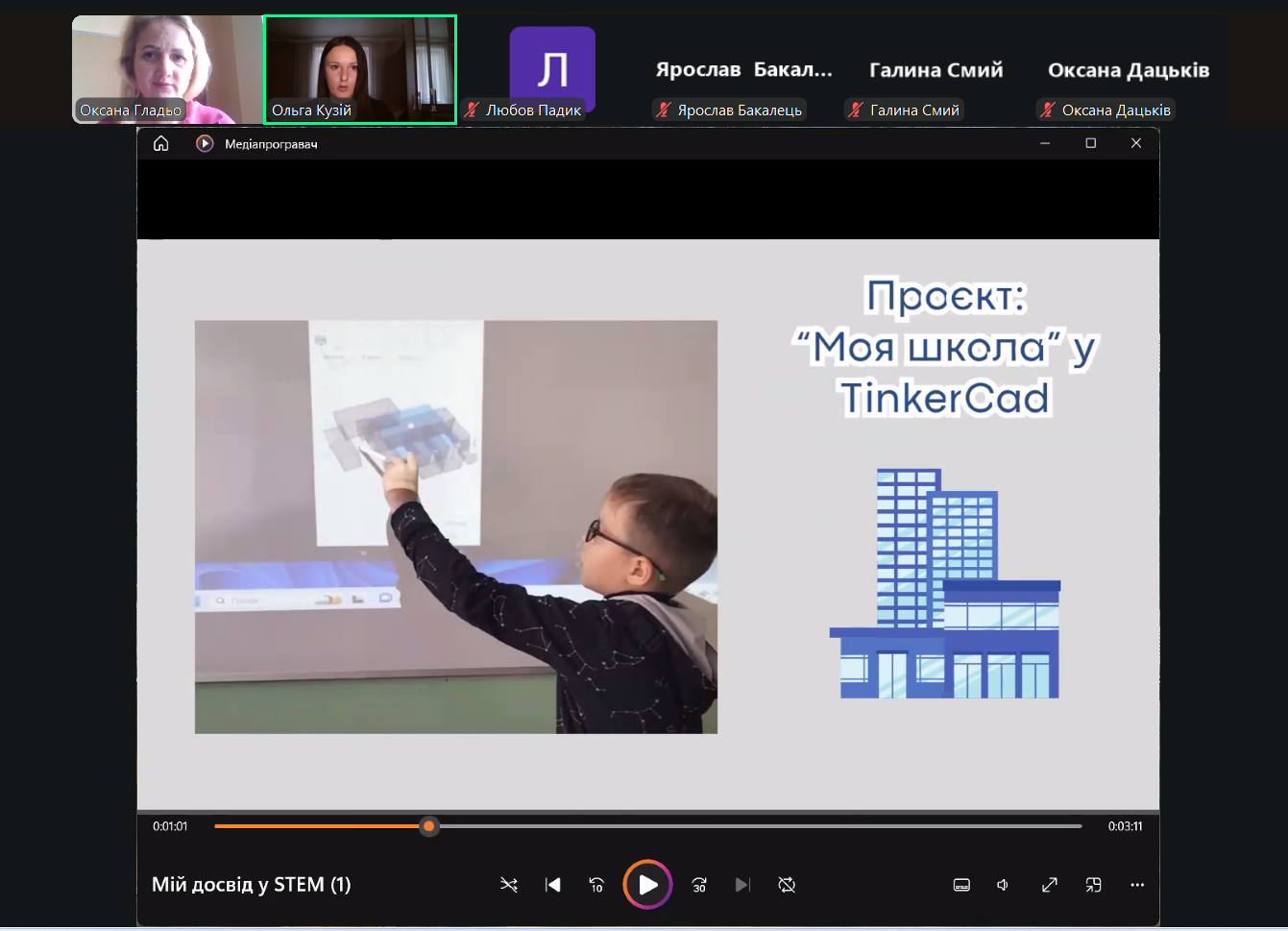This screenshot has width=1288, height=931.
Task: Toggle repeat mode
Action: (x=787, y=885)
